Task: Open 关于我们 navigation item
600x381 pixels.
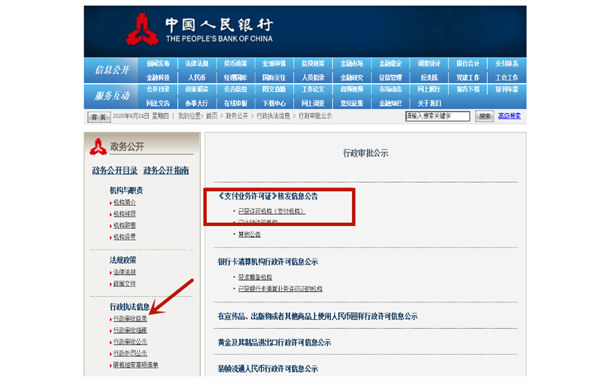Action: (429, 103)
